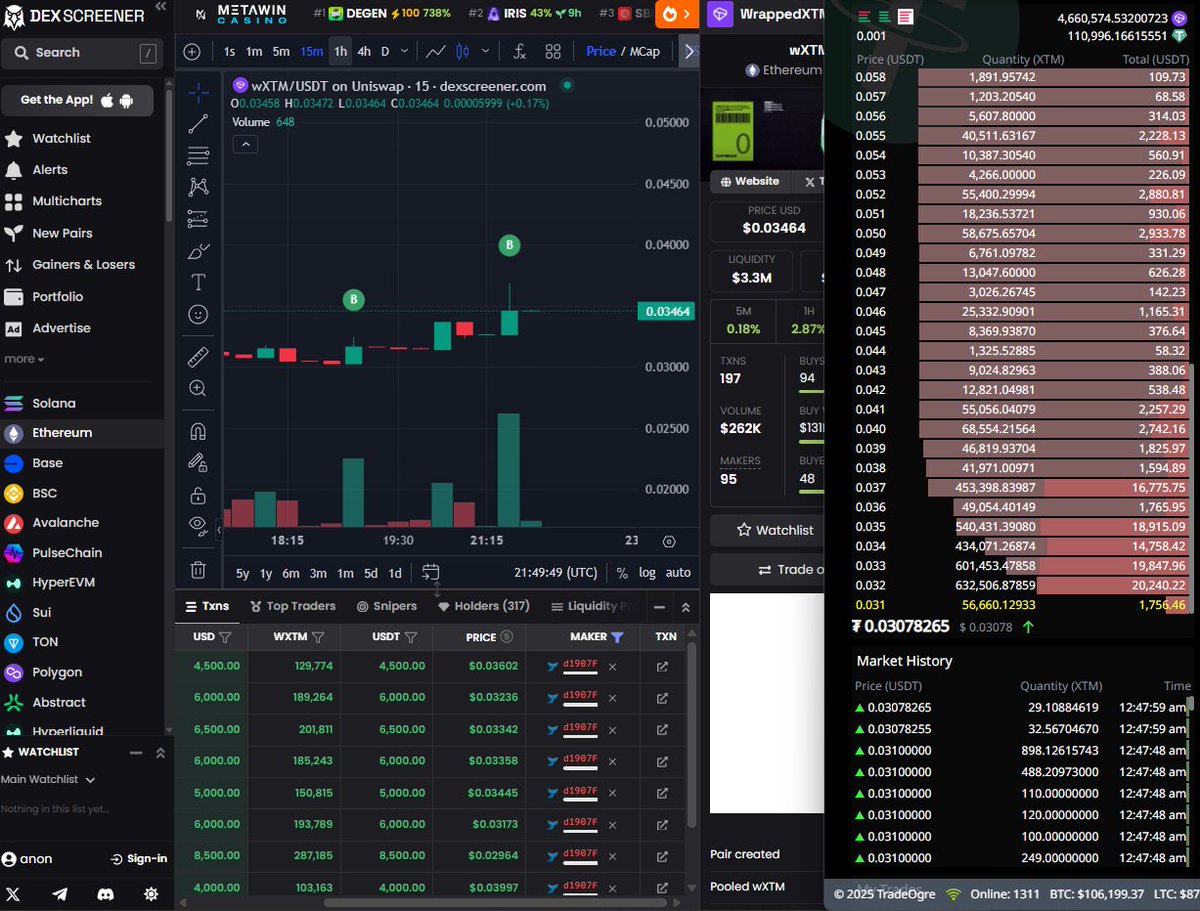Expand watchlist panel with double chevron
This screenshot has width=1200, height=911.
click(160, 752)
